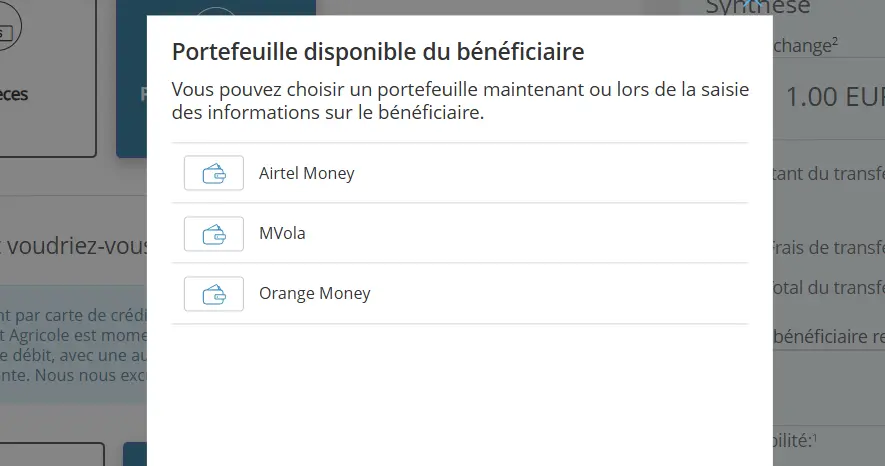Viewport: 885px width, 466px height.
Task: Click the Orange Money wallet icon
Action: [x=214, y=294]
